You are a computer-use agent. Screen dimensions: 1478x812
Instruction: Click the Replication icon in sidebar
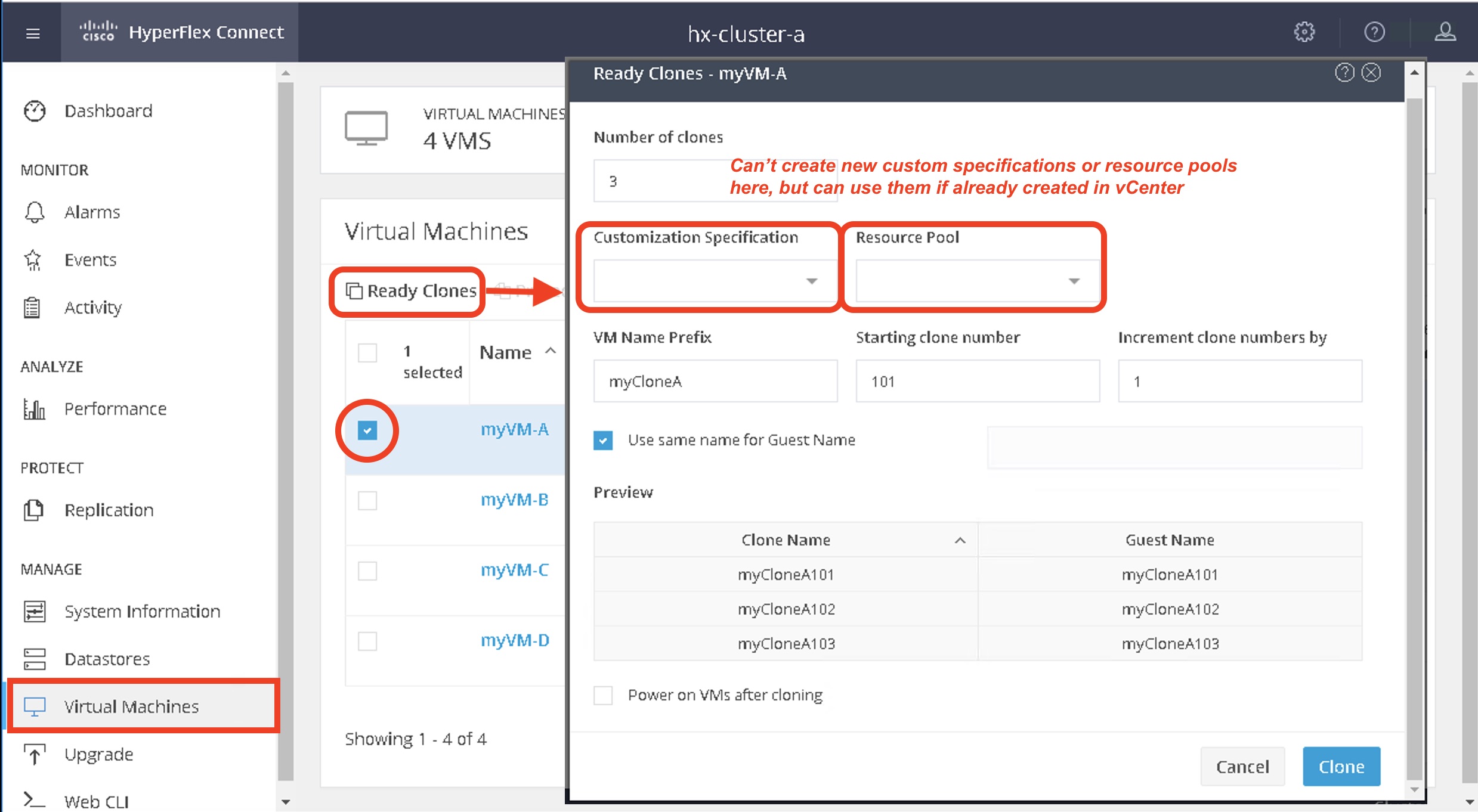(x=34, y=510)
